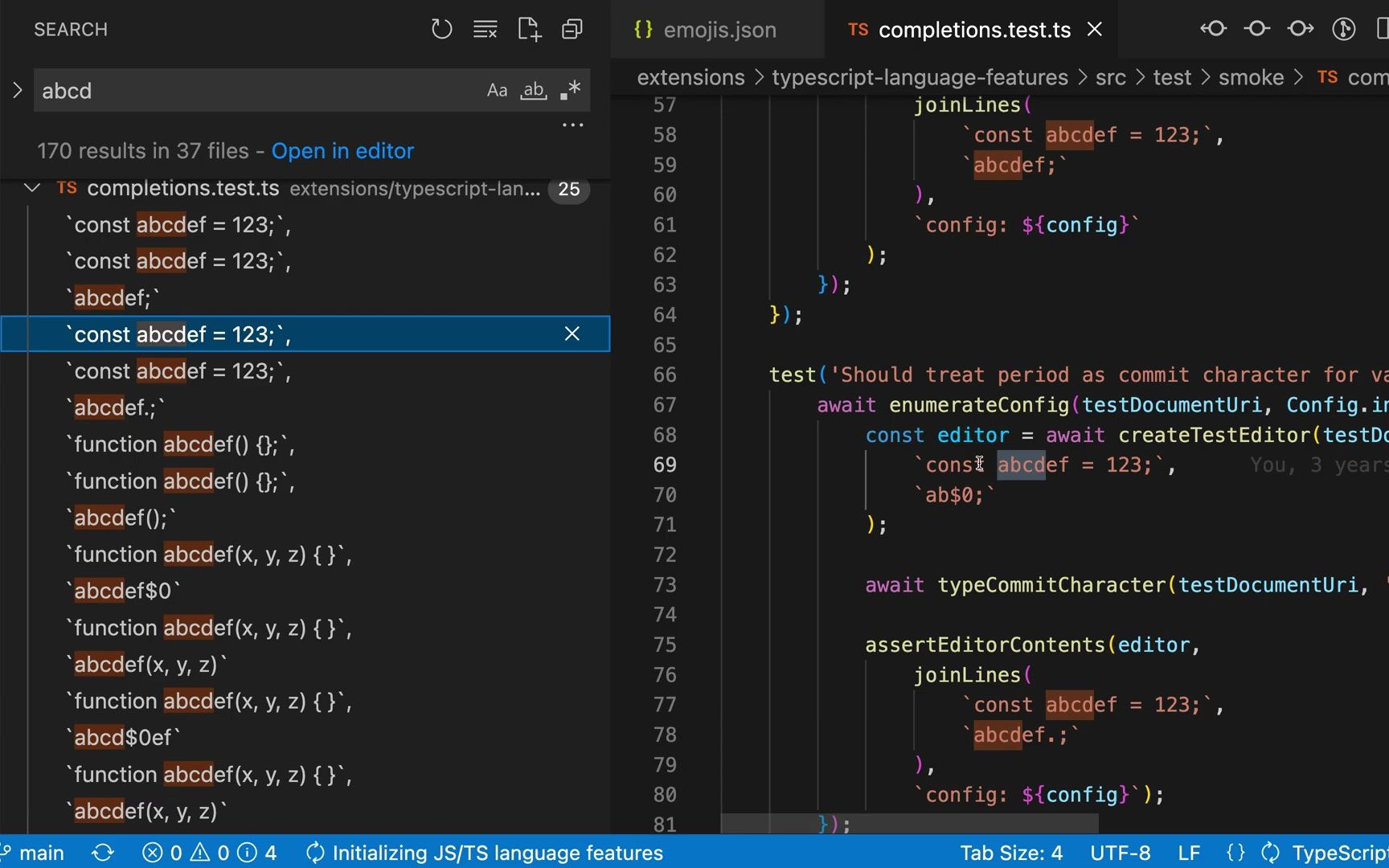1389x868 pixels.
Task: Click extensions breadcrumb
Action: 690,78
